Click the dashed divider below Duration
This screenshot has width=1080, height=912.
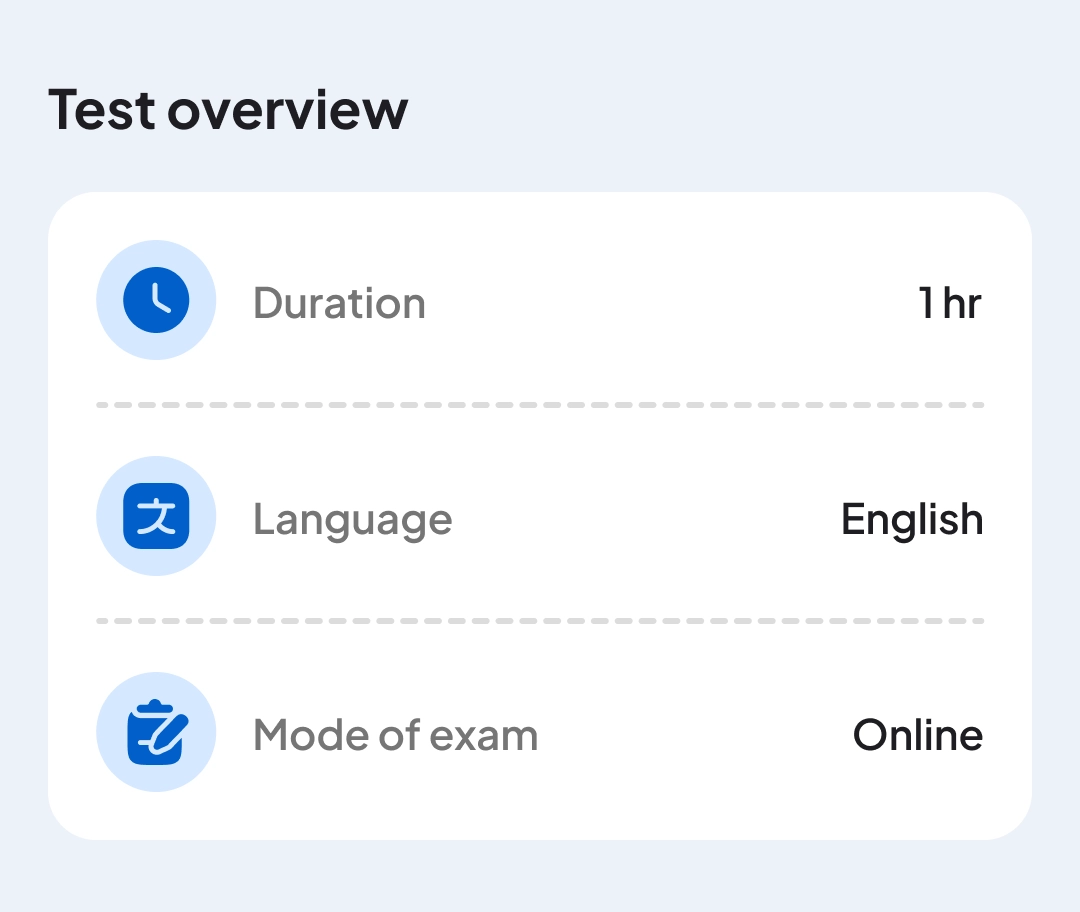pyautogui.click(x=540, y=405)
